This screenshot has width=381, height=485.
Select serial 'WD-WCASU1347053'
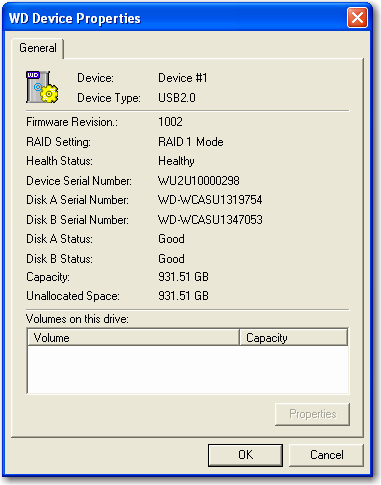(x=210, y=220)
